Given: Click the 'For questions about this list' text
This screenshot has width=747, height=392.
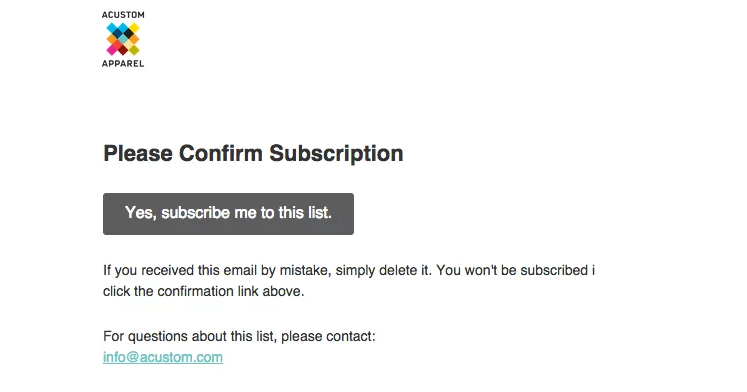Looking at the screenshot, I should tap(239, 336).
